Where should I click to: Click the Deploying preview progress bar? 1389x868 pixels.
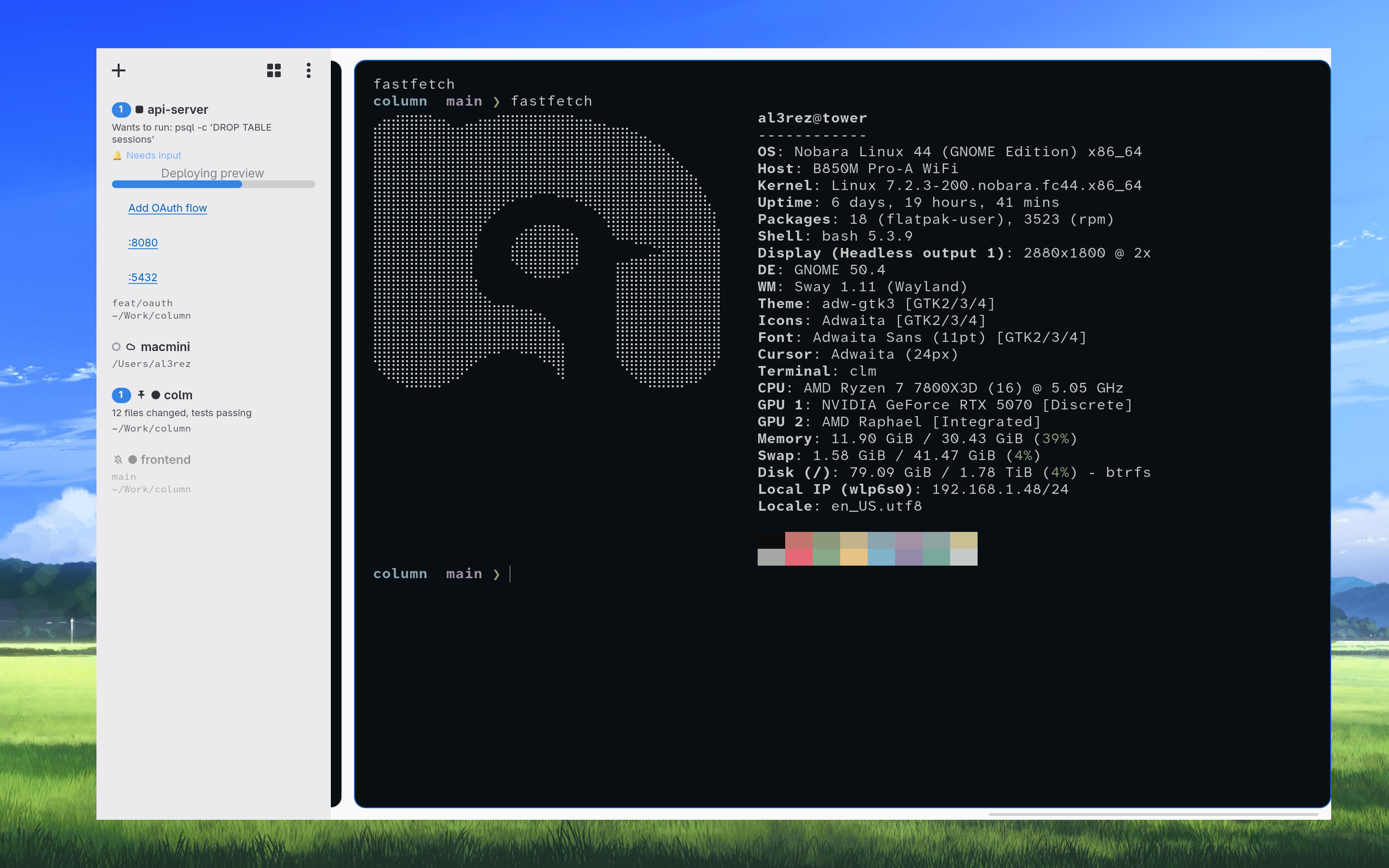[x=214, y=184]
